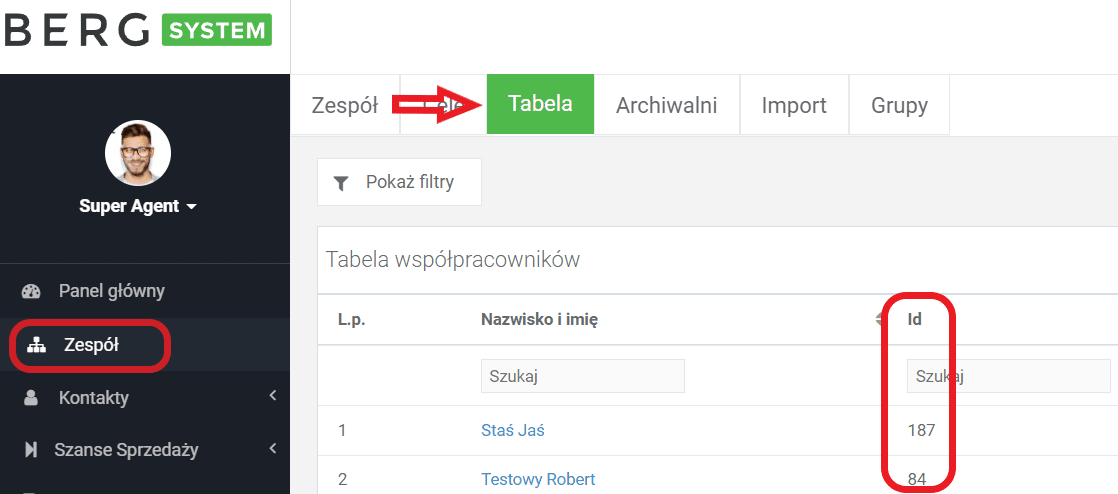1118x494 pixels.
Task: Click the Nazwisko i imię sort arrows
Action: tap(879, 320)
